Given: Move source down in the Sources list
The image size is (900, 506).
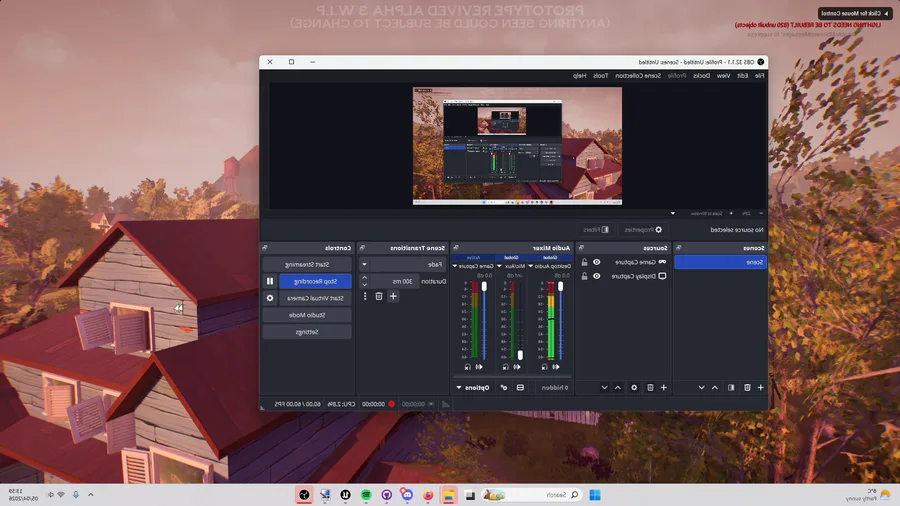Looking at the screenshot, I should (x=604, y=387).
